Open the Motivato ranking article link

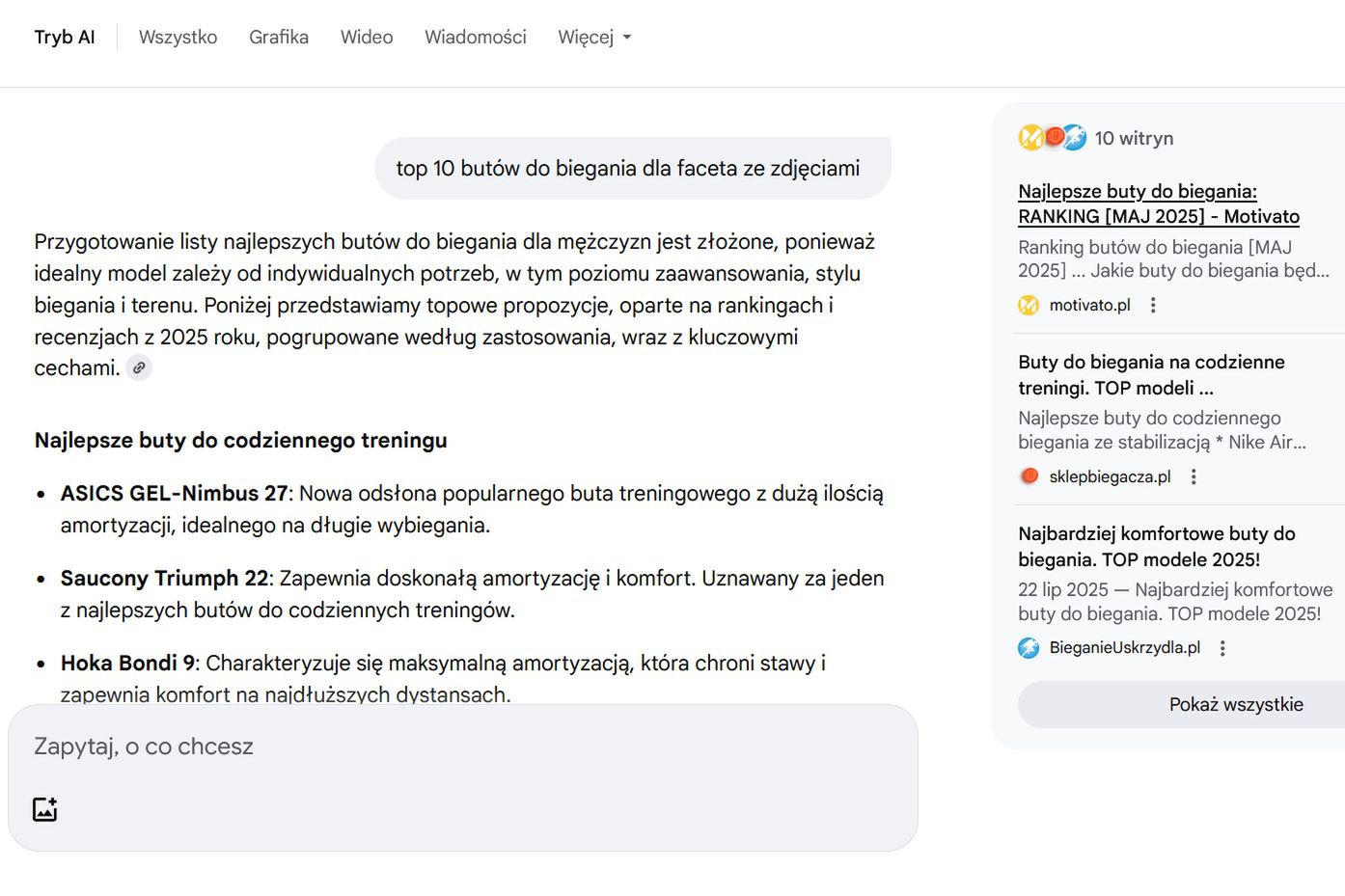(1158, 204)
